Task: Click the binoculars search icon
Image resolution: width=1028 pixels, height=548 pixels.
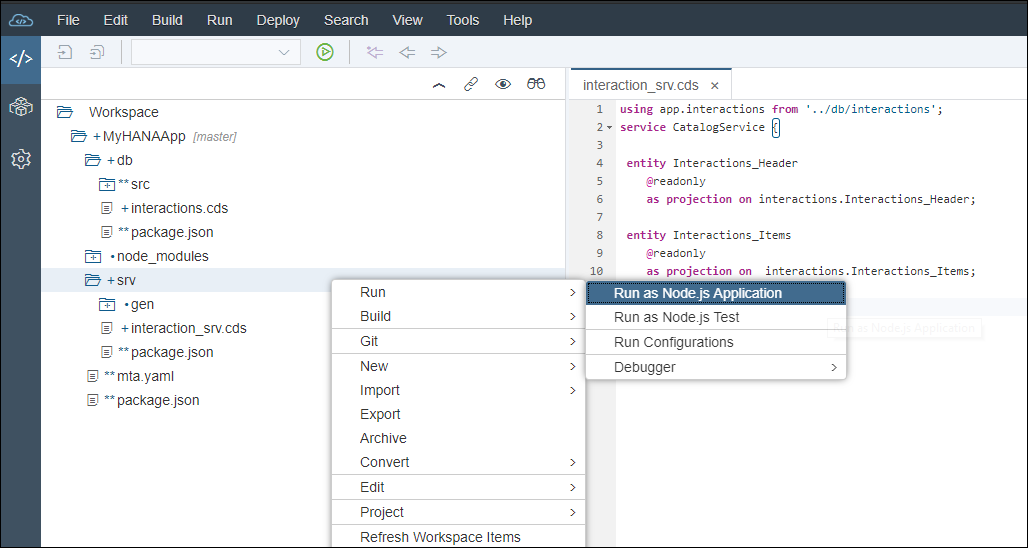Action: [536, 84]
